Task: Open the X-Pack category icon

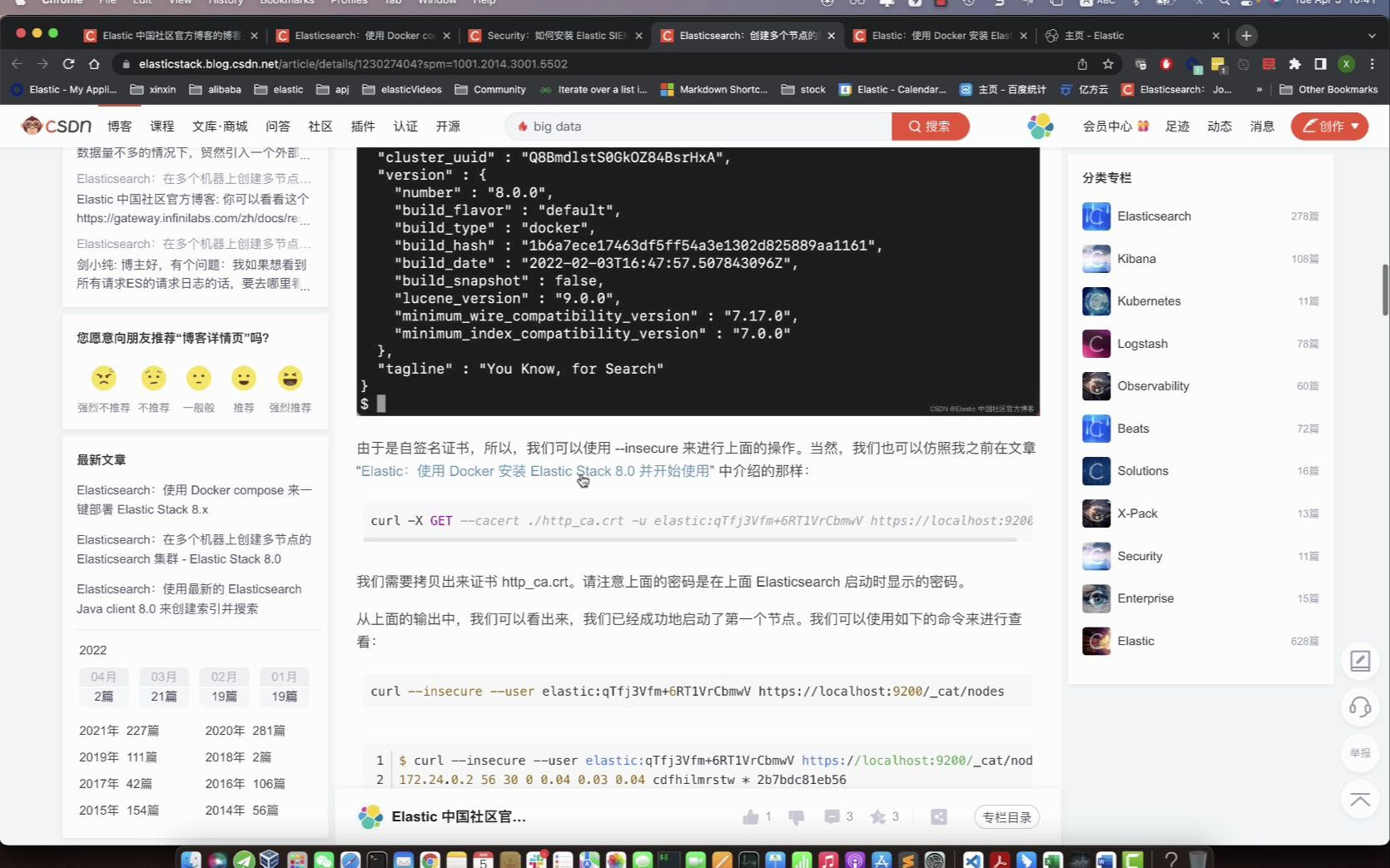Action: (x=1096, y=513)
